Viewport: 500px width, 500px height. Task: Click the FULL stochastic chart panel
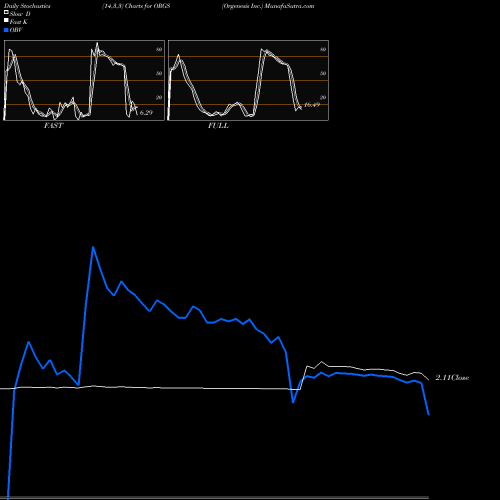248,80
